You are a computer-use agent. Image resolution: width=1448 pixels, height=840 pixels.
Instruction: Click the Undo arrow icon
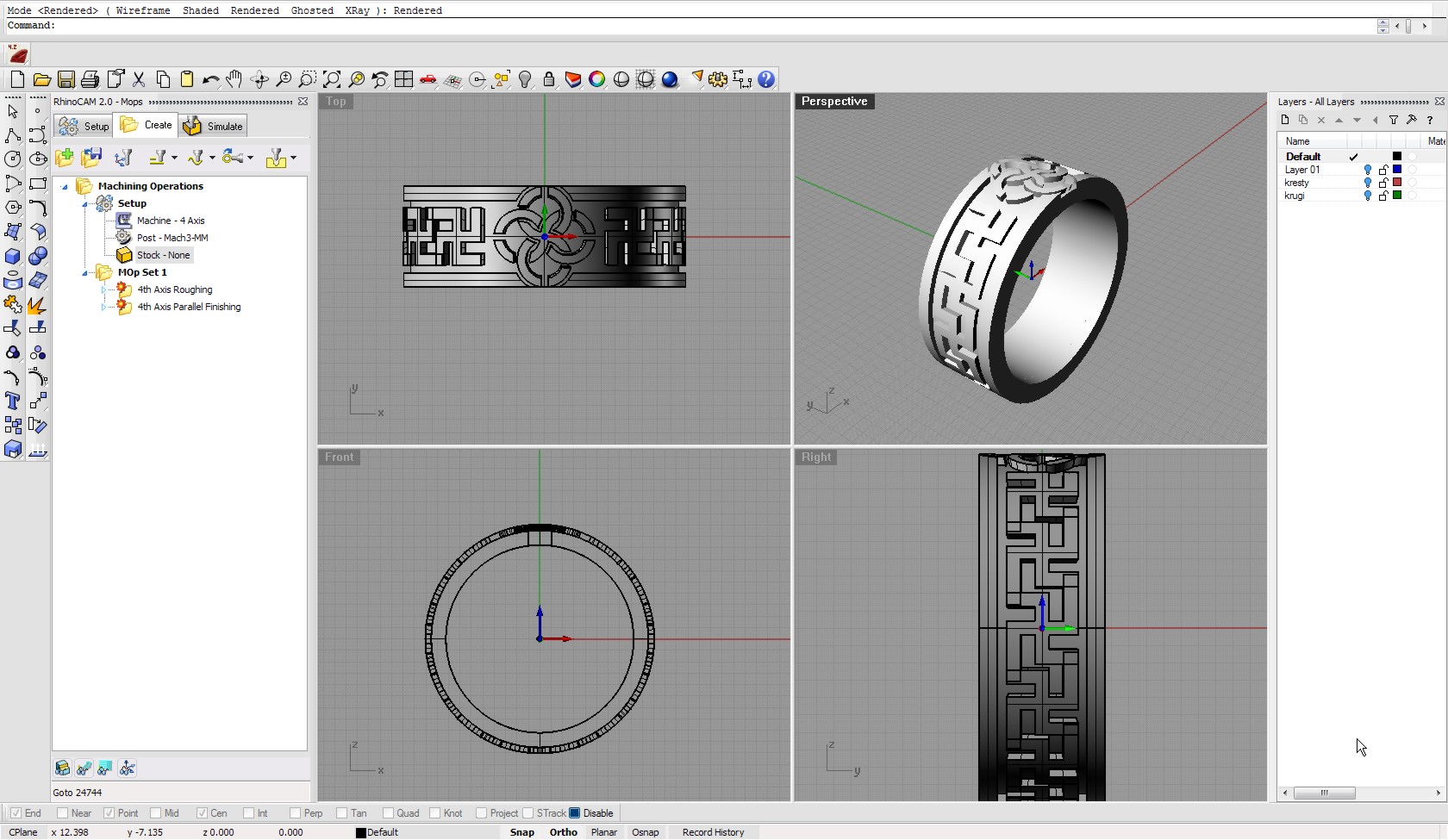210,80
